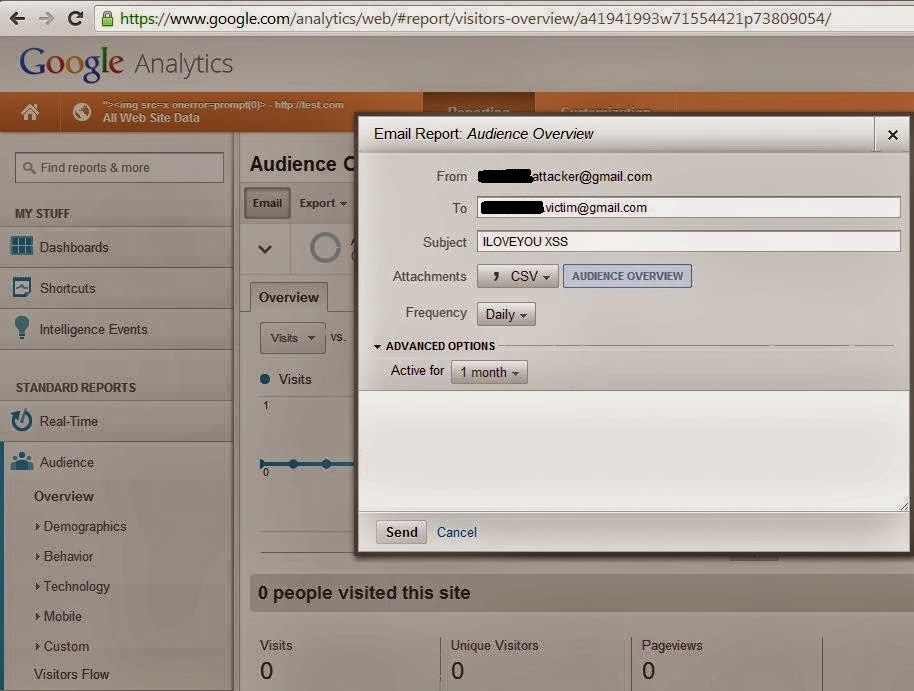Reload the page with refresh icon
The image size is (914, 691).
tap(75, 19)
